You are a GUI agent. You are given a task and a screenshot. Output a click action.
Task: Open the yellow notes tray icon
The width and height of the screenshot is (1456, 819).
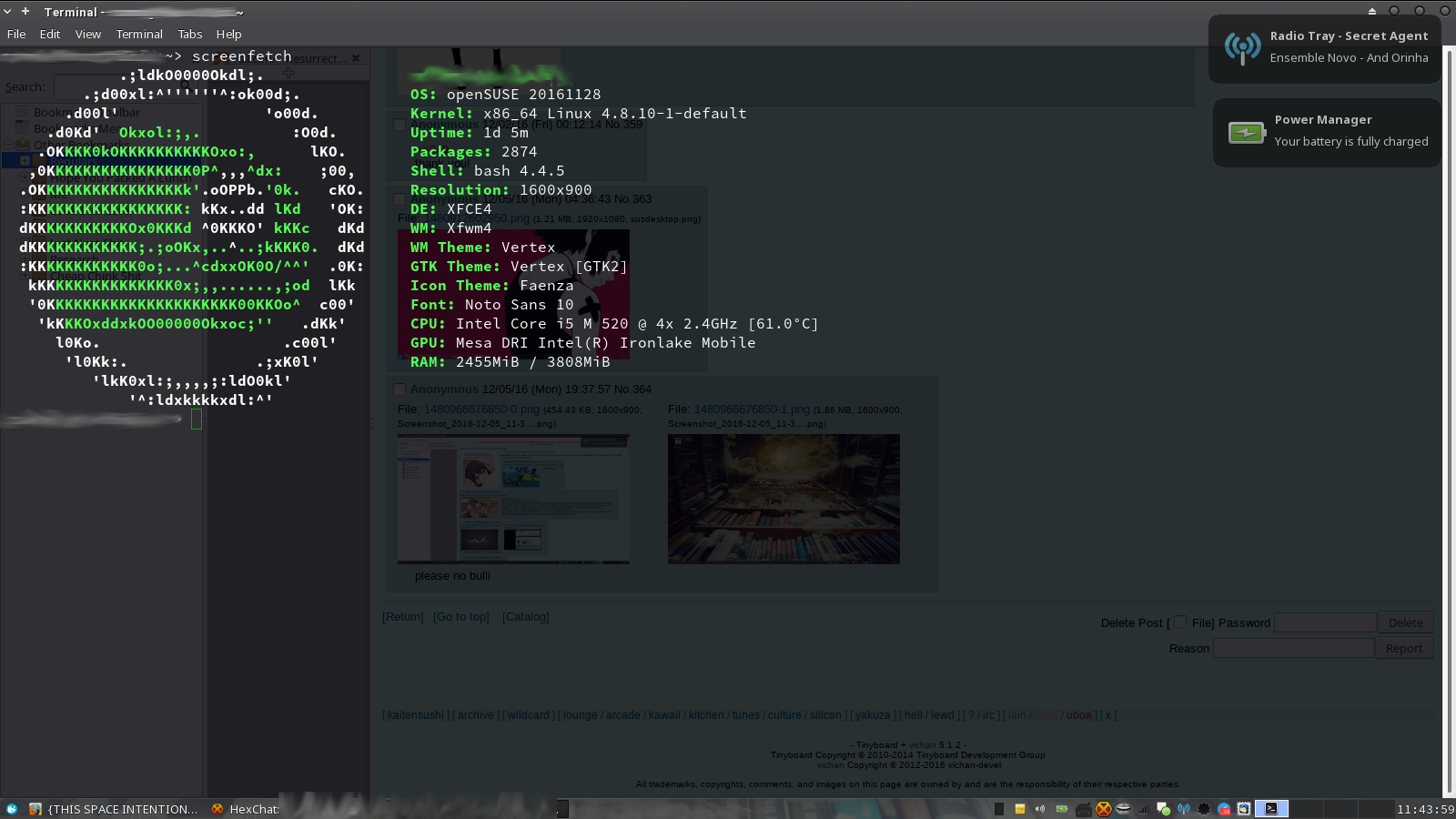1020,809
